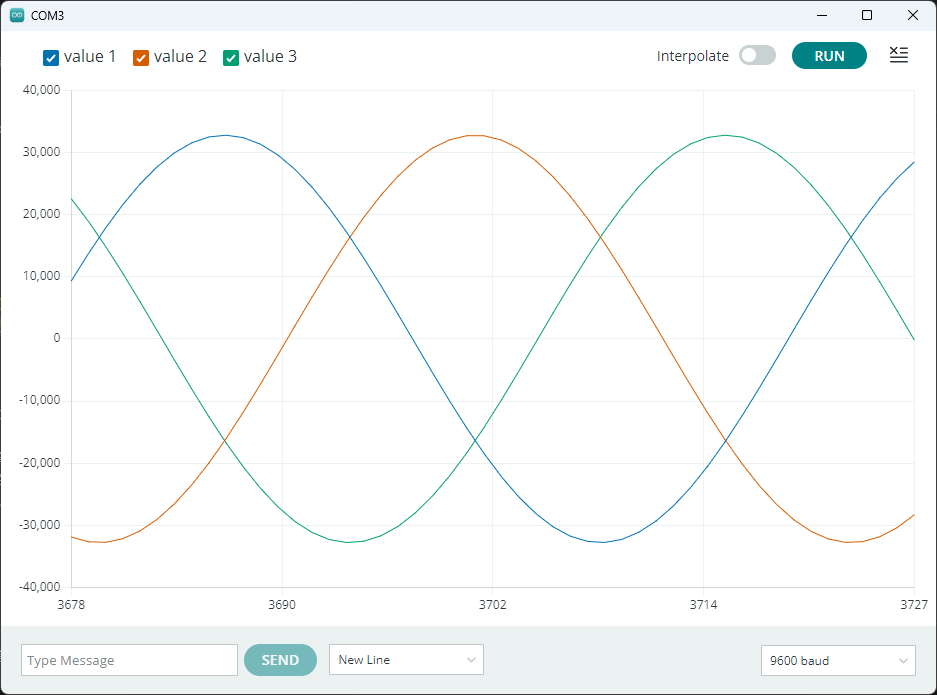Maximize the COM3 plotter window

pos(867,15)
